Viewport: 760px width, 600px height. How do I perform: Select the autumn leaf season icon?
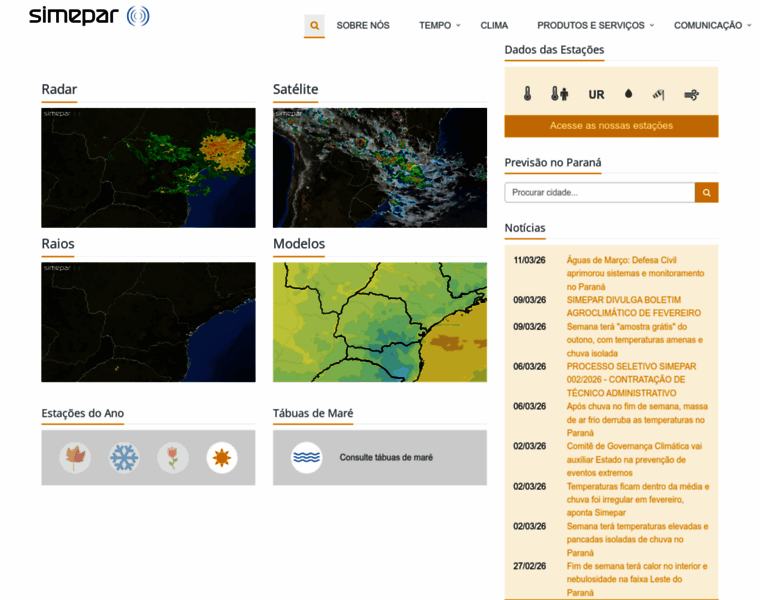tap(75, 458)
